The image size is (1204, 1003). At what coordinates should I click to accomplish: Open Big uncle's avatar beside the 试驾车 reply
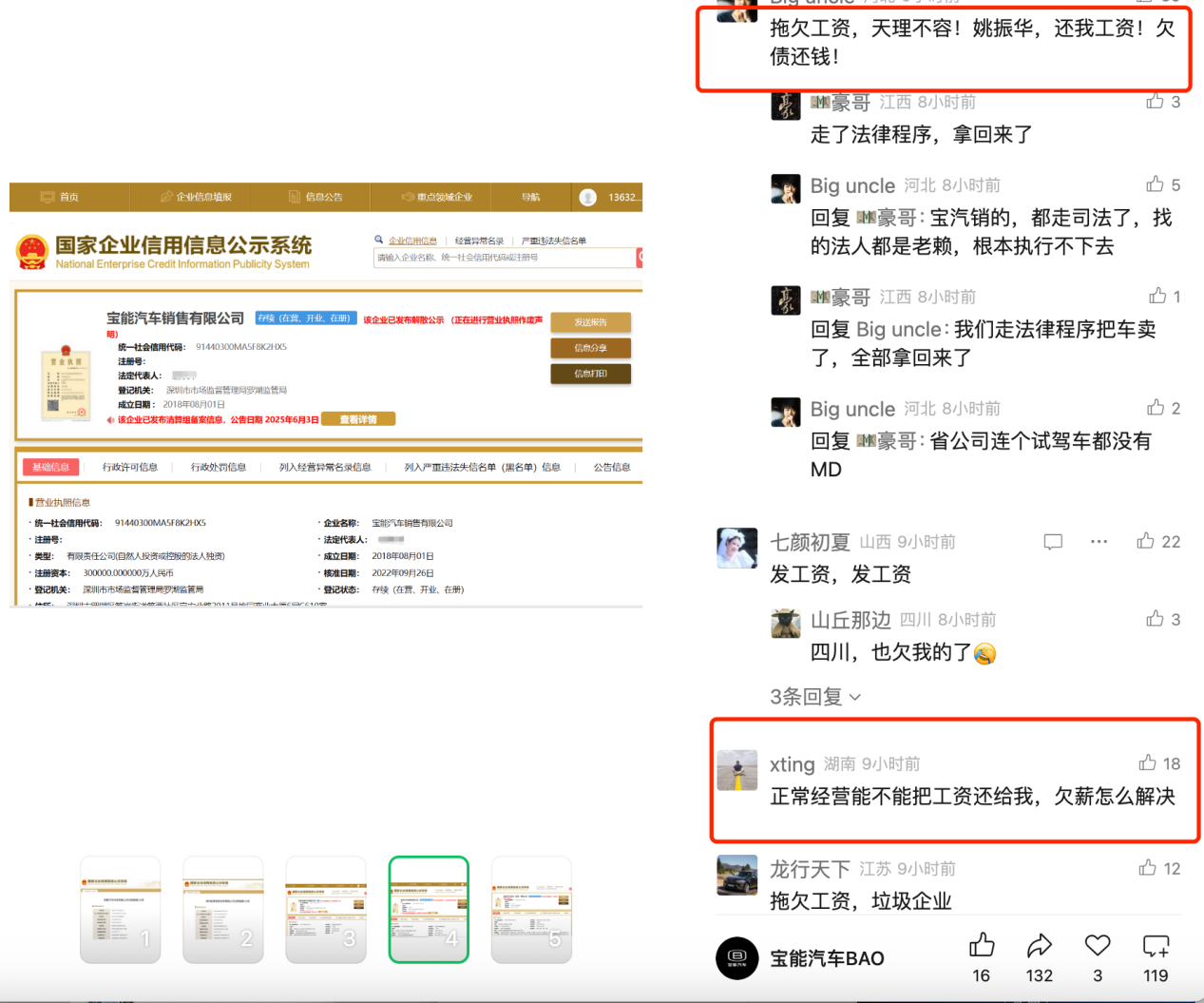coord(786,412)
